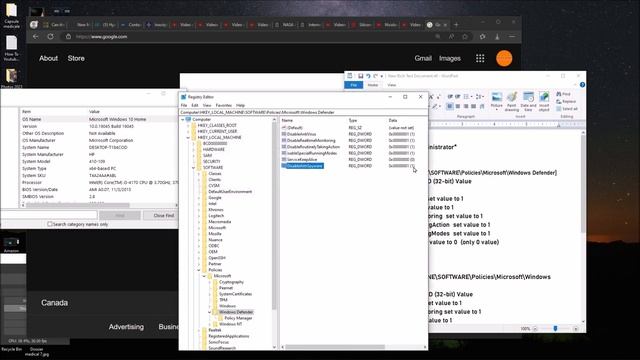This screenshot has width=640, height=360.
Task: Open Registry Editor View menu
Action: [x=207, y=105]
